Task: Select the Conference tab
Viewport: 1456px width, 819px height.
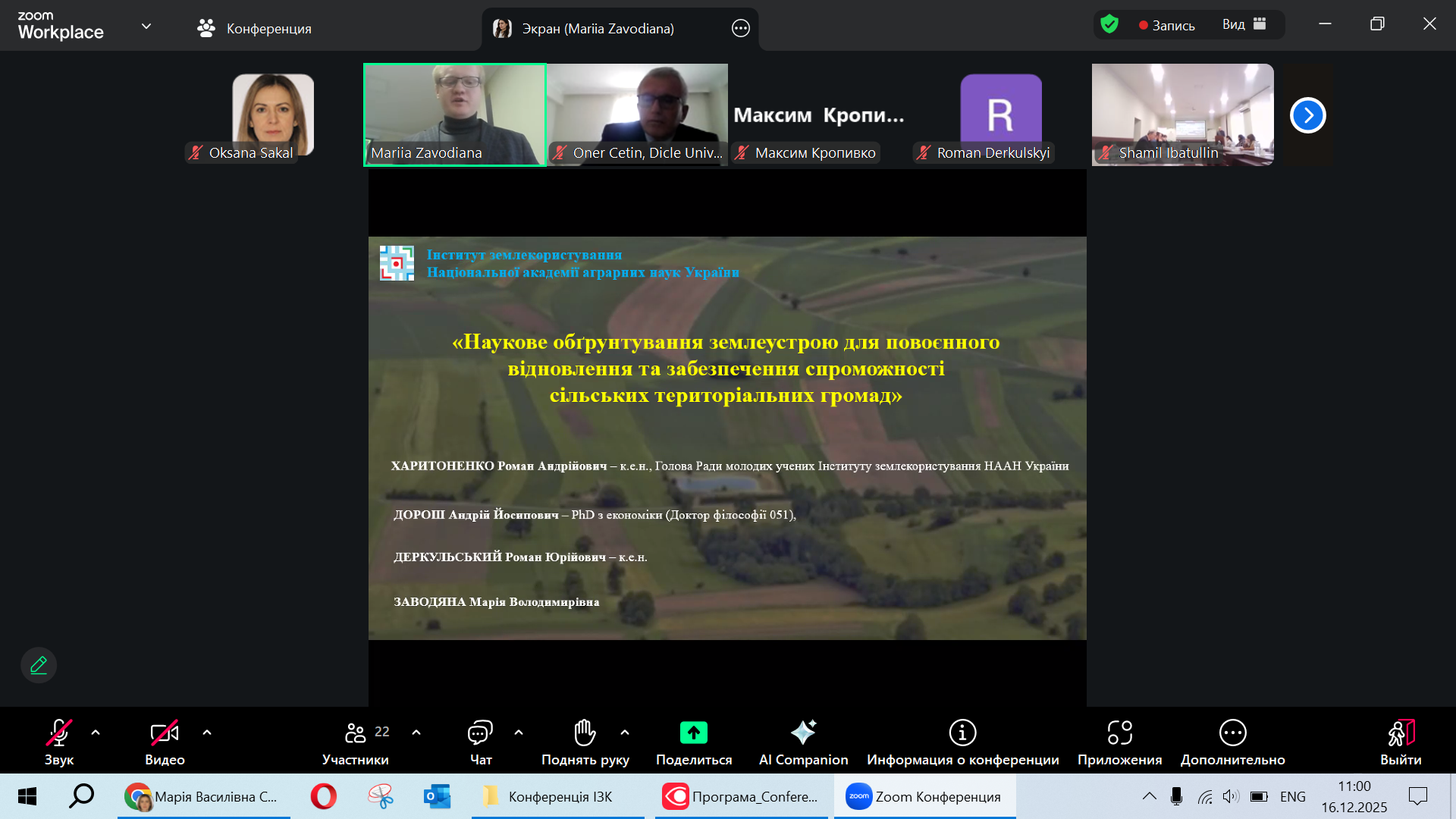Action: [254, 29]
